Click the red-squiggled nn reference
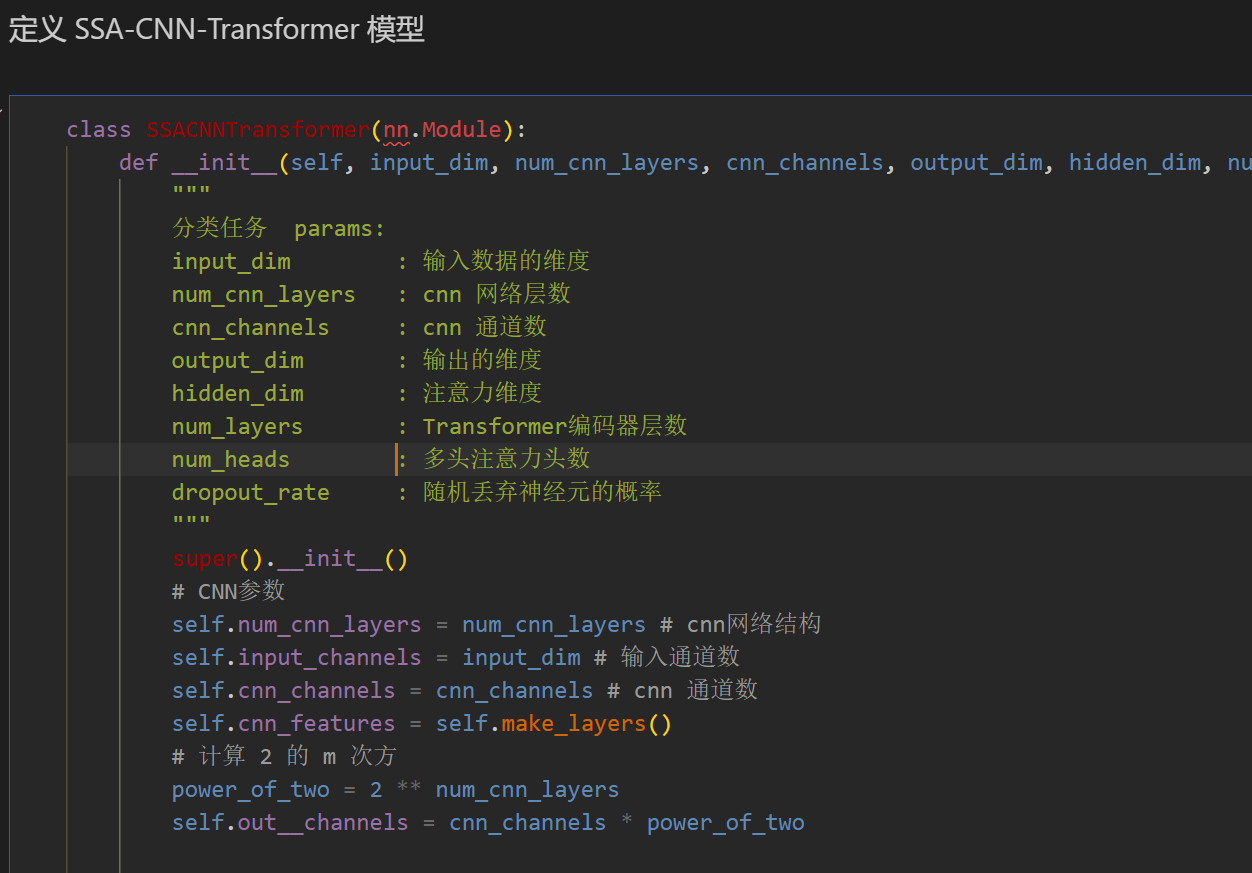 395,129
